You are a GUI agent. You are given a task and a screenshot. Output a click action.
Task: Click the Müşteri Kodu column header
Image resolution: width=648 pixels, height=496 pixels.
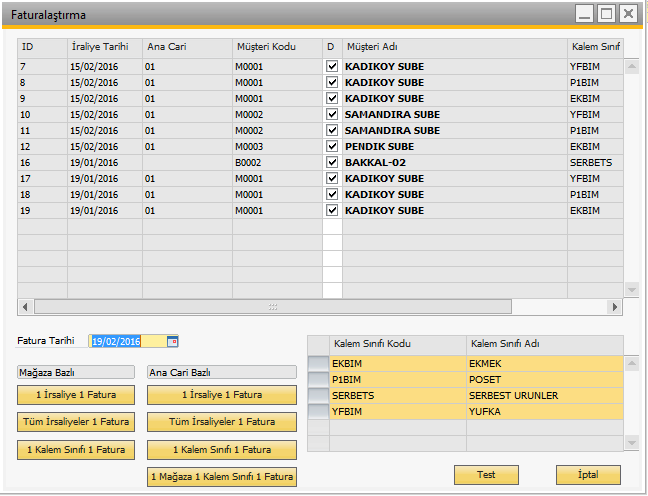(x=276, y=47)
